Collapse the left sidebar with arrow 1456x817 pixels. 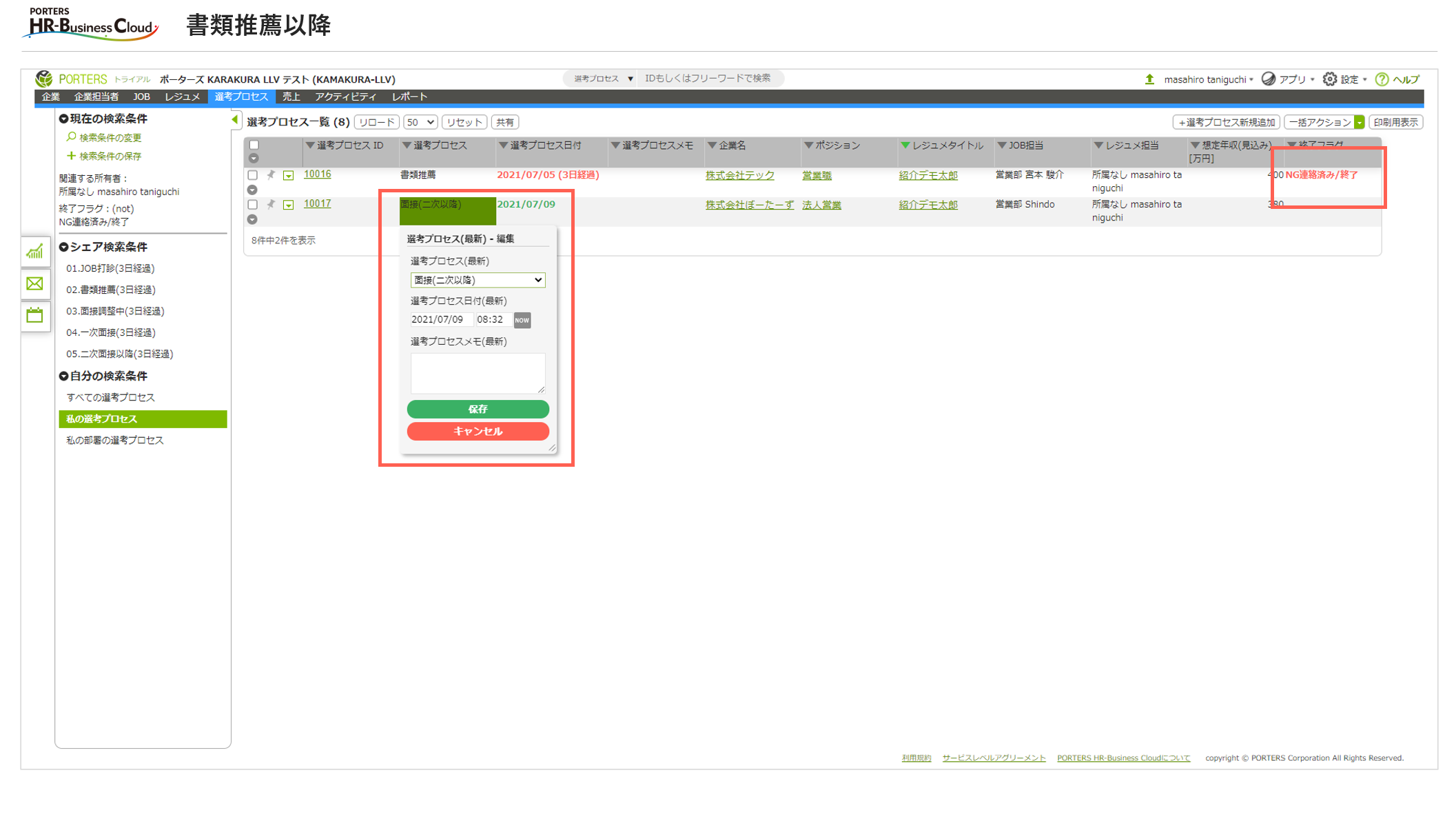tap(235, 120)
